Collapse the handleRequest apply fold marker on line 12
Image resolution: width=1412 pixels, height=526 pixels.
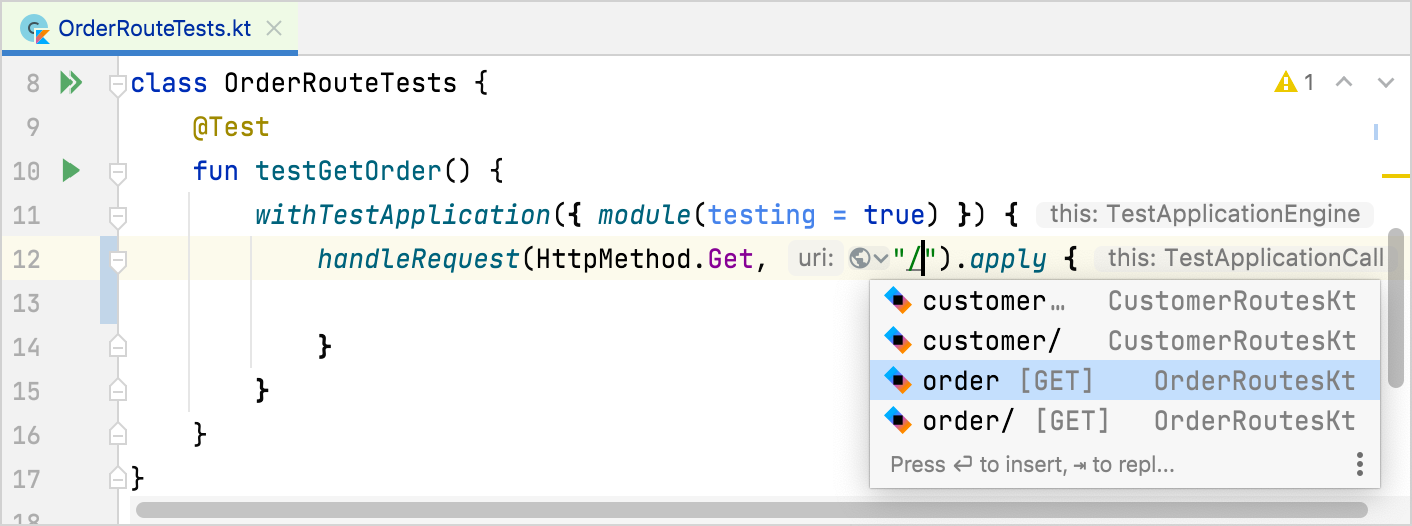pyautogui.click(x=118, y=260)
